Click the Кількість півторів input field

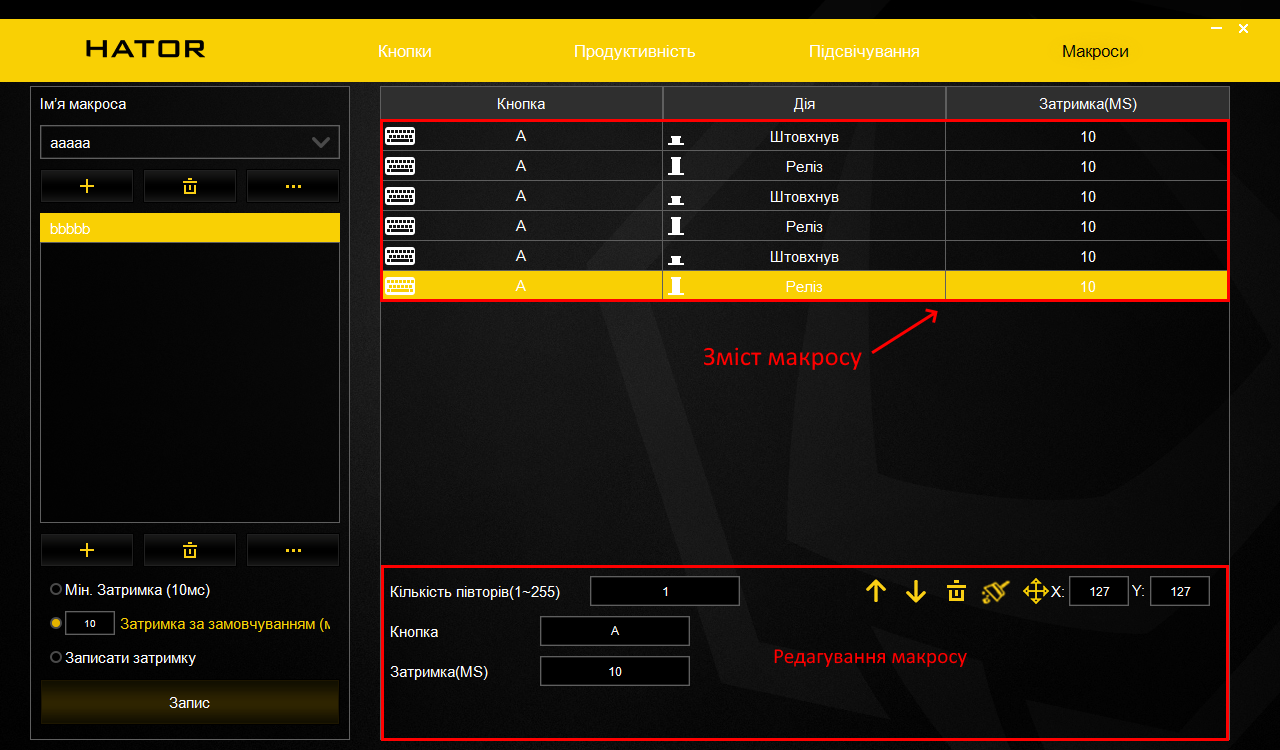(x=665, y=591)
